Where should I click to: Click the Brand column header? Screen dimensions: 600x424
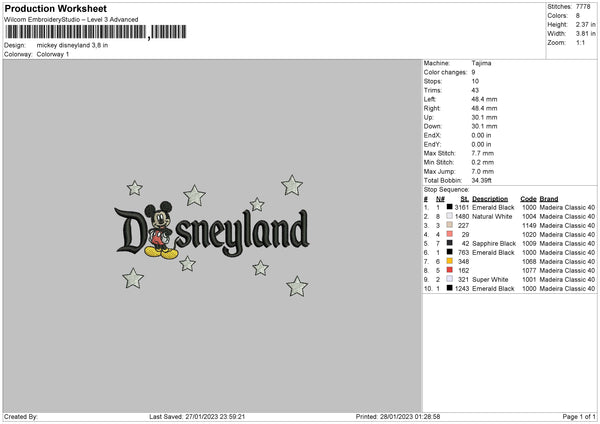tap(549, 199)
